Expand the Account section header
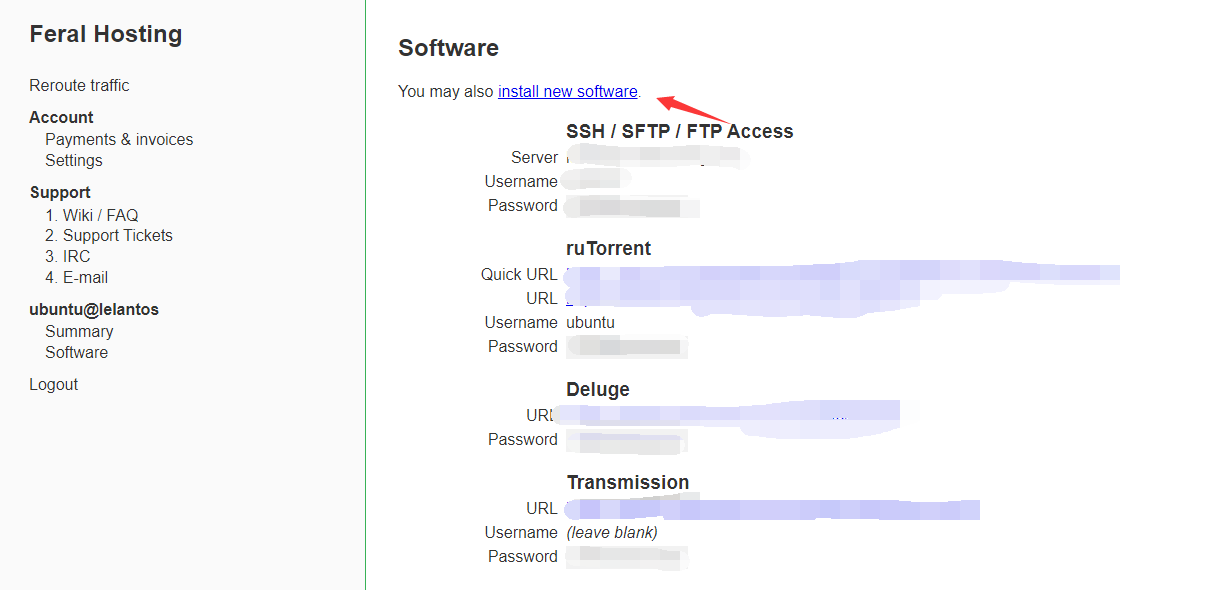1214x590 pixels. point(61,117)
